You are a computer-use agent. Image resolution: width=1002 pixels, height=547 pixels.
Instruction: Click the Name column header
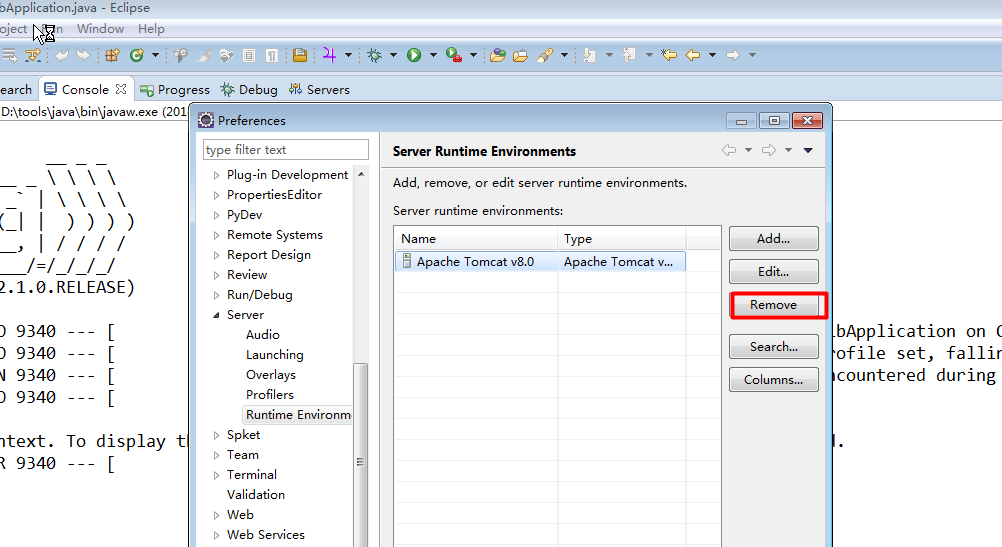coord(476,238)
